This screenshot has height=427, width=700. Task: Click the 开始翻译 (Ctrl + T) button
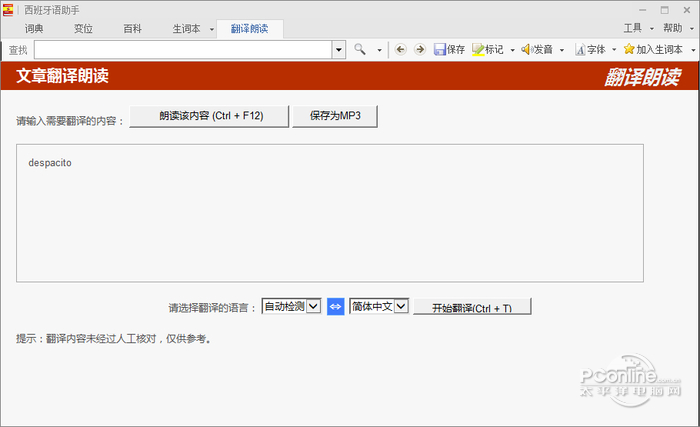[x=472, y=307]
